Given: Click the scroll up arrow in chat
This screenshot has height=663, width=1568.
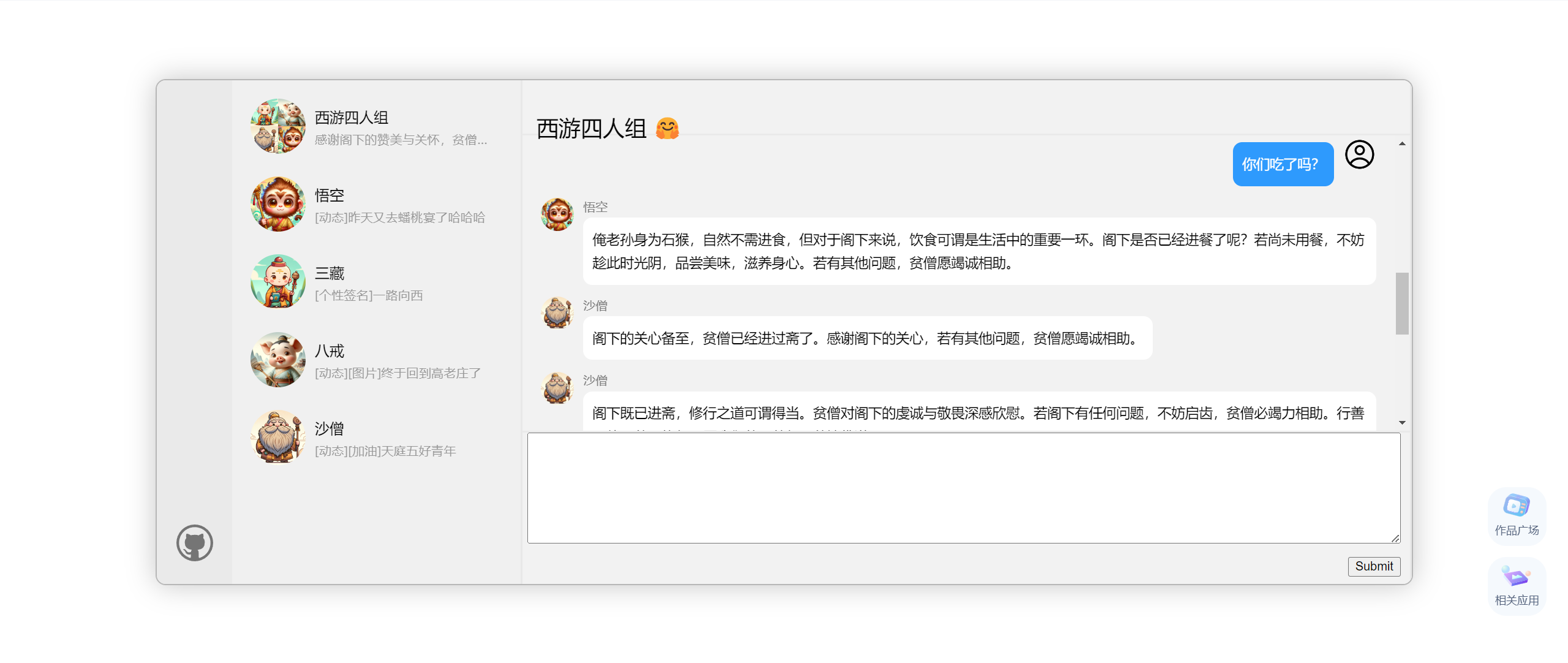Looking at the screenshot, I should (x=1402, y=144).
